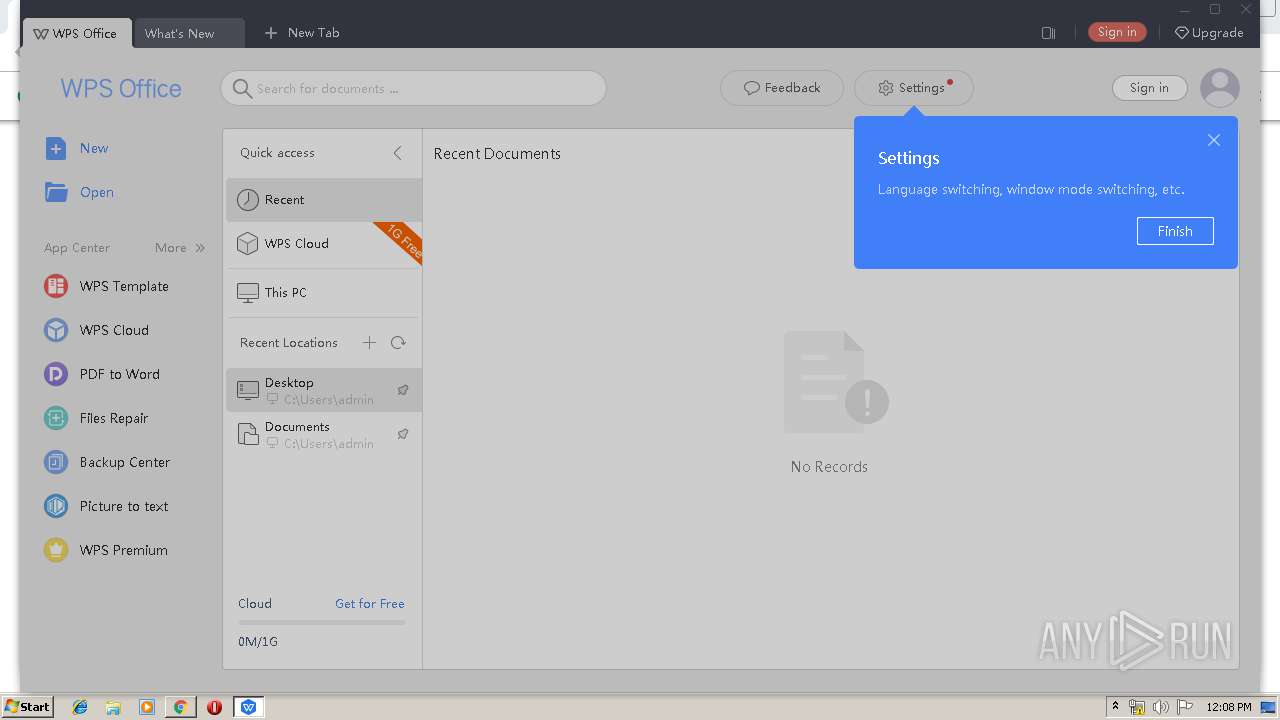This screenshot has height=720, width=1280.
Task: Select This PC in Quick access
Action: click(323, 293)
